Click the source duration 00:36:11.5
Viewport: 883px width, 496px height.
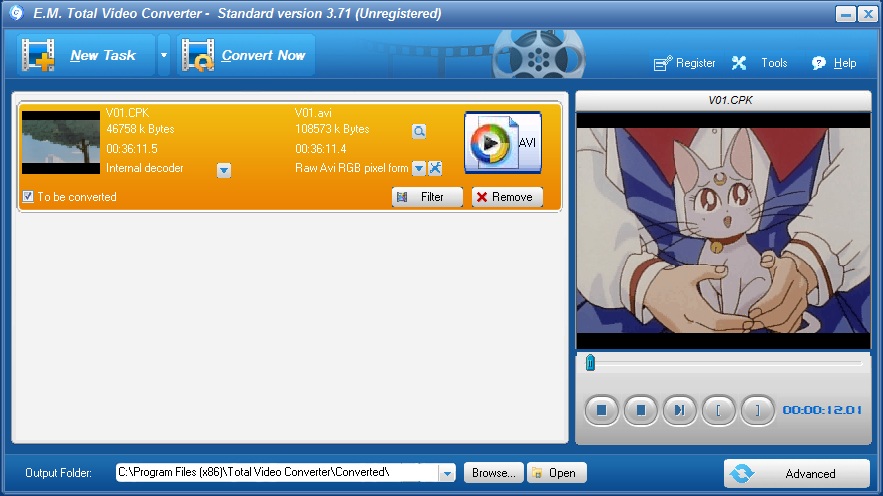point(132,149)
